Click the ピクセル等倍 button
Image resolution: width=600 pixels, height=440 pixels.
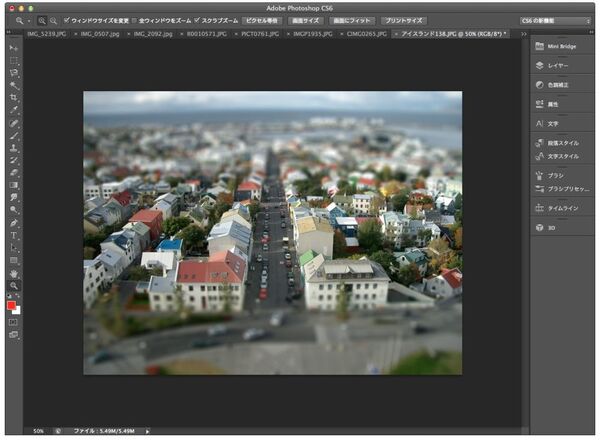(262, 21)
